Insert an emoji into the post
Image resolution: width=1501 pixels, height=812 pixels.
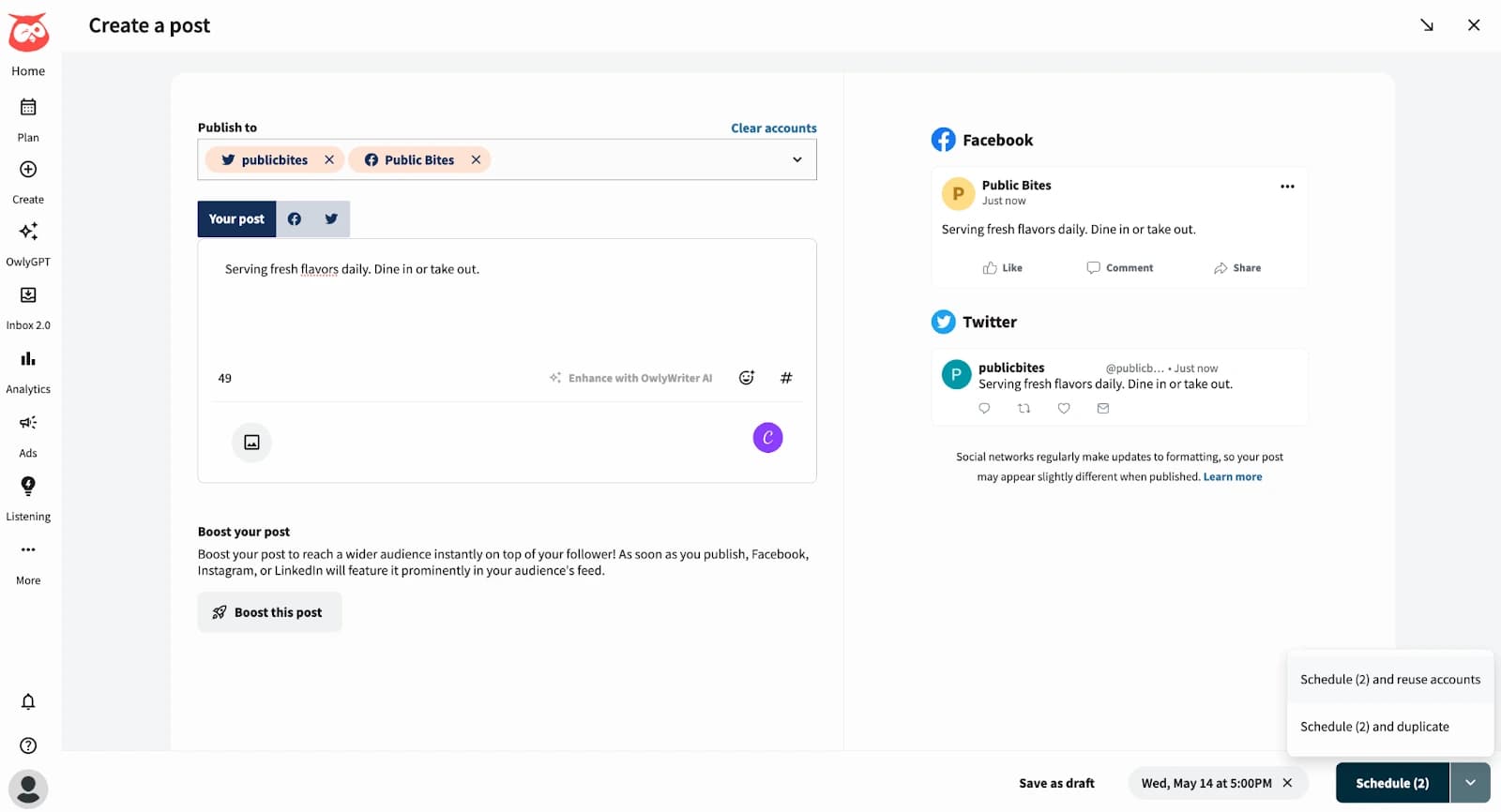(747, 378)
